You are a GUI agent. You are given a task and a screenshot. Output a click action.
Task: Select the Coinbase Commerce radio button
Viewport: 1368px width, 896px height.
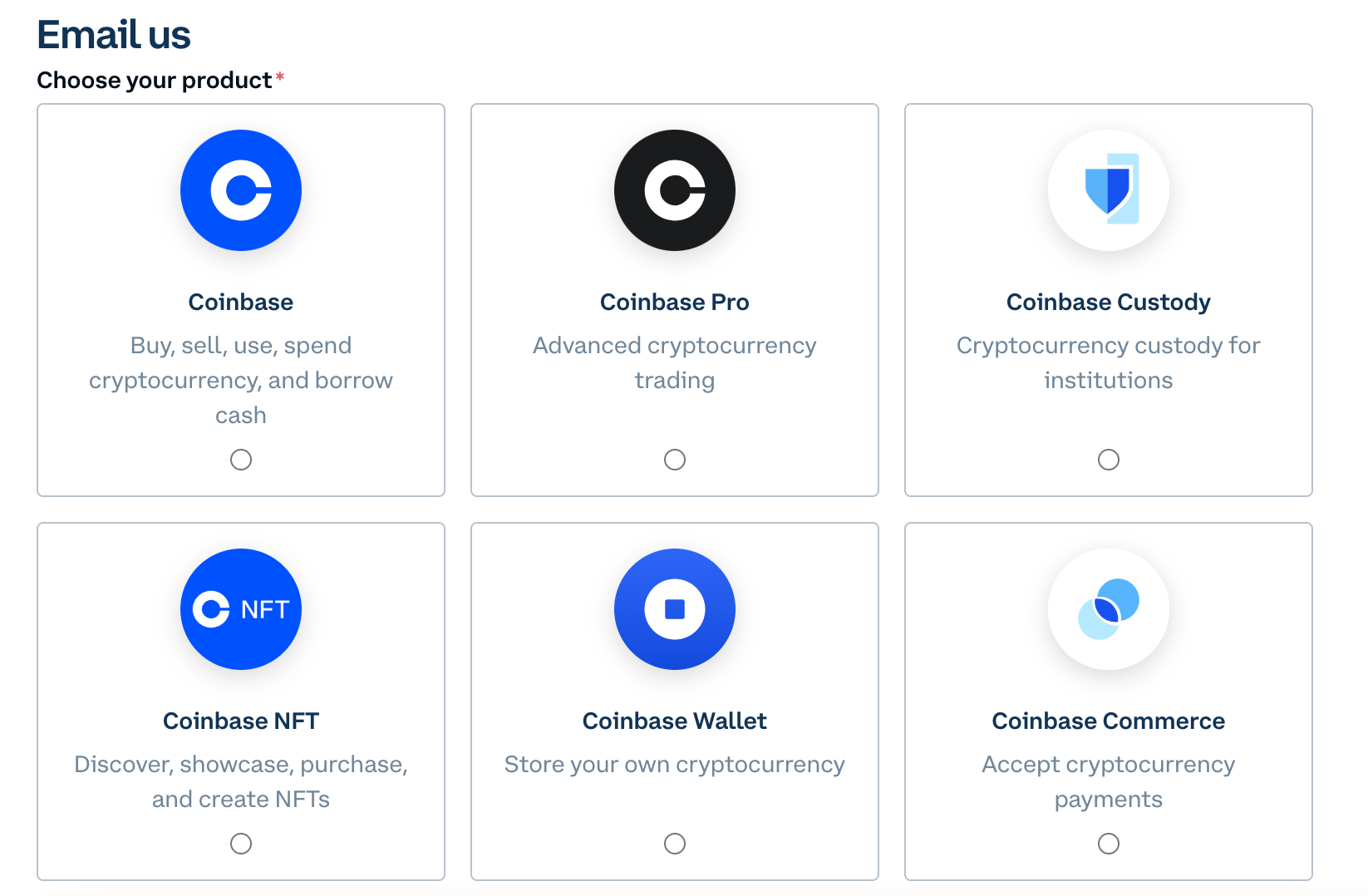(1109, 844)
